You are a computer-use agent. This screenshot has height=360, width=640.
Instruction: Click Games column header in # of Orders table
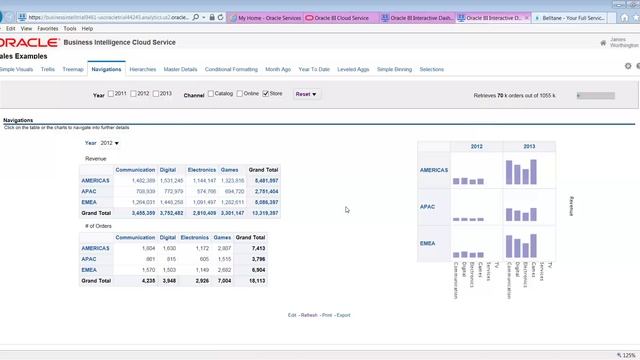pyautogui.click(x=222, y=237)
